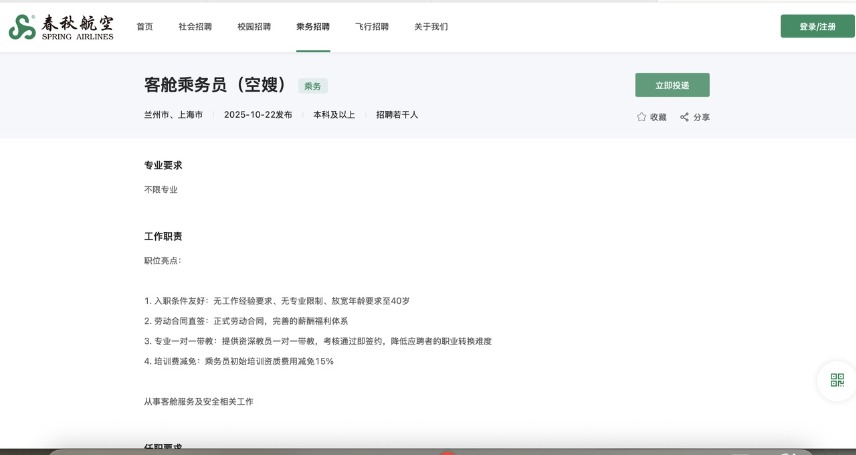
Task: Click the 工作职责 section heading
Action: click(x=163, y=236)
